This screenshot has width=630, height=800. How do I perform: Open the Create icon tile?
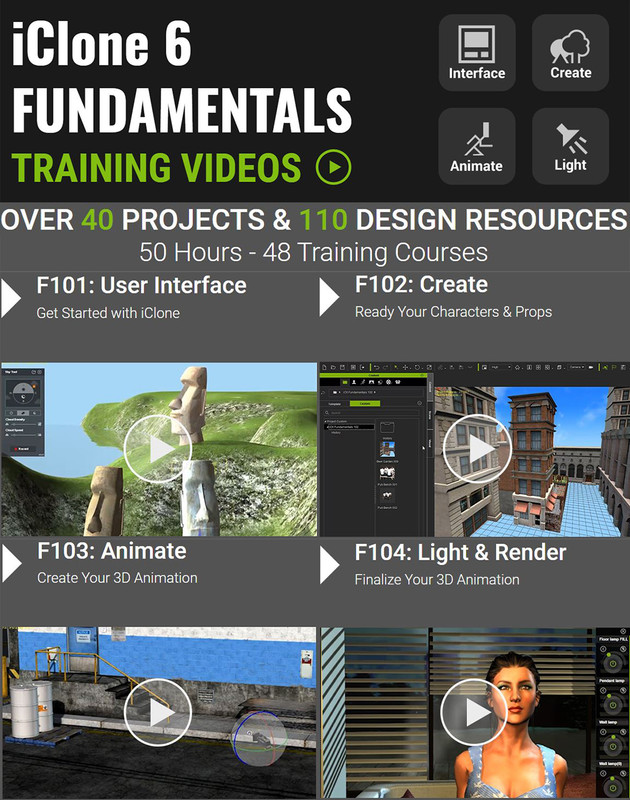[x=570, y=53]
